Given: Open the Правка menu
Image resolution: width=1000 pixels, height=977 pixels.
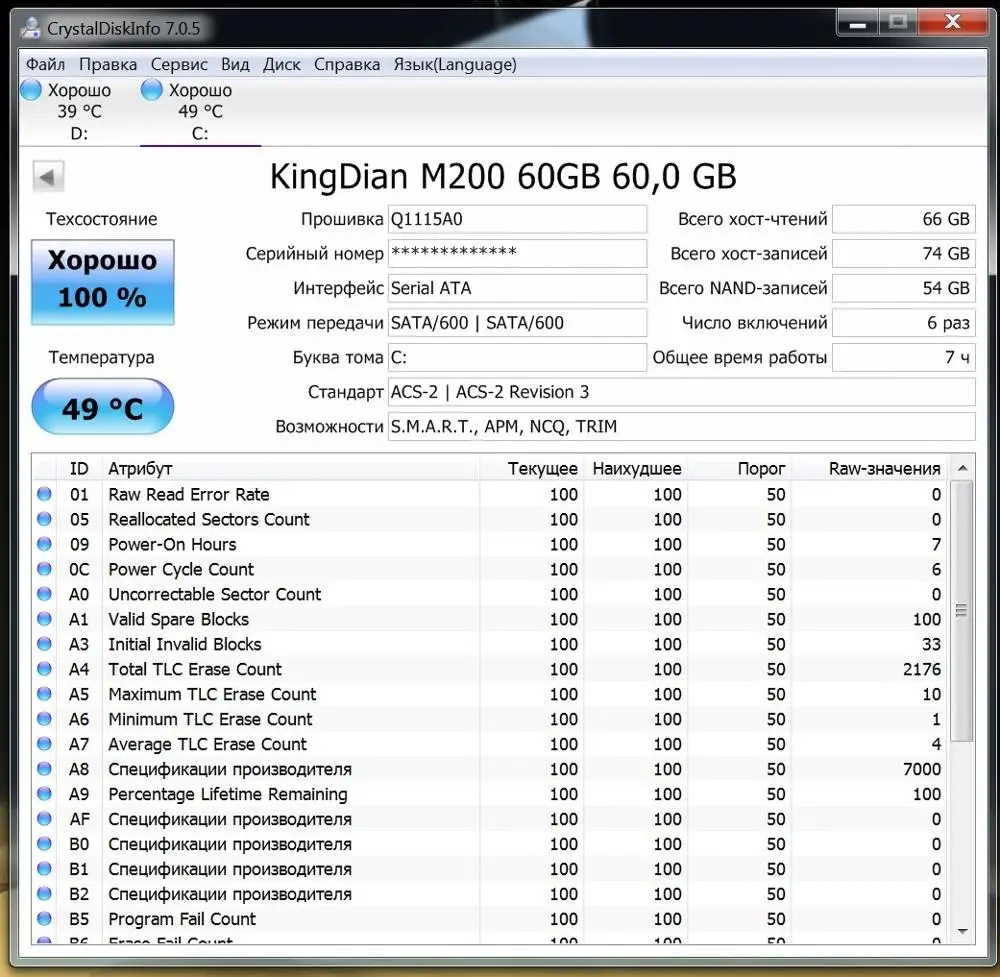Looking at the screenshot, I should [x=108, y=64].
